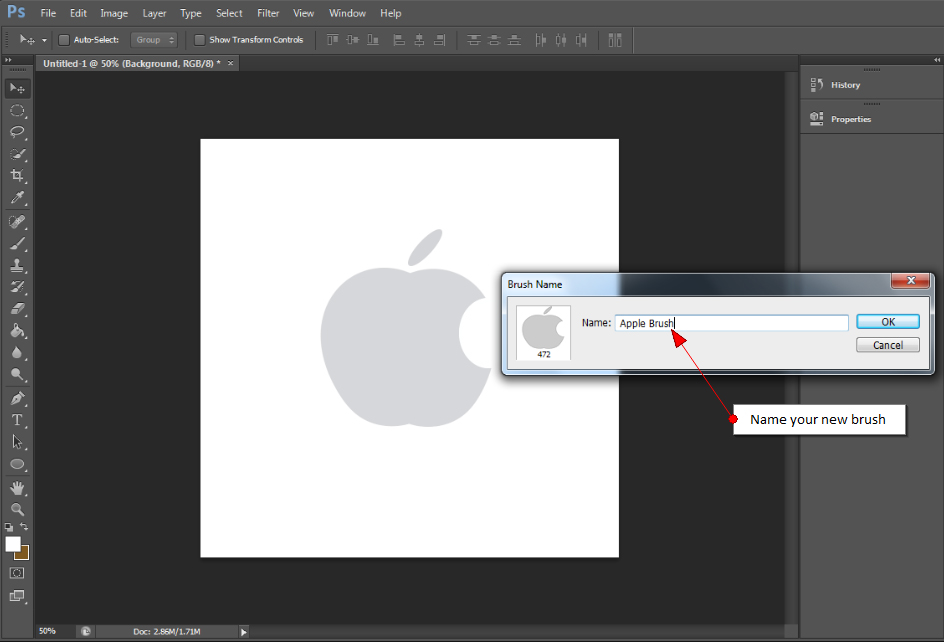Open the Type menu

pos(191,13)
